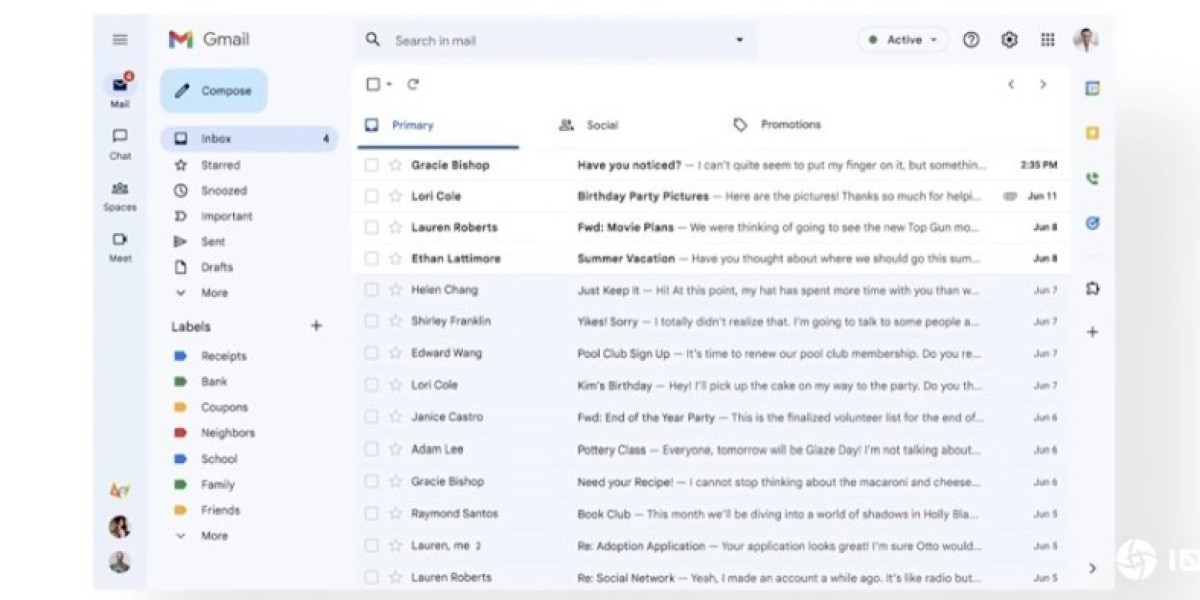This screenshot has height=600, width=1200.
Task: Open the Starred folder
Action: pos(219,165)
